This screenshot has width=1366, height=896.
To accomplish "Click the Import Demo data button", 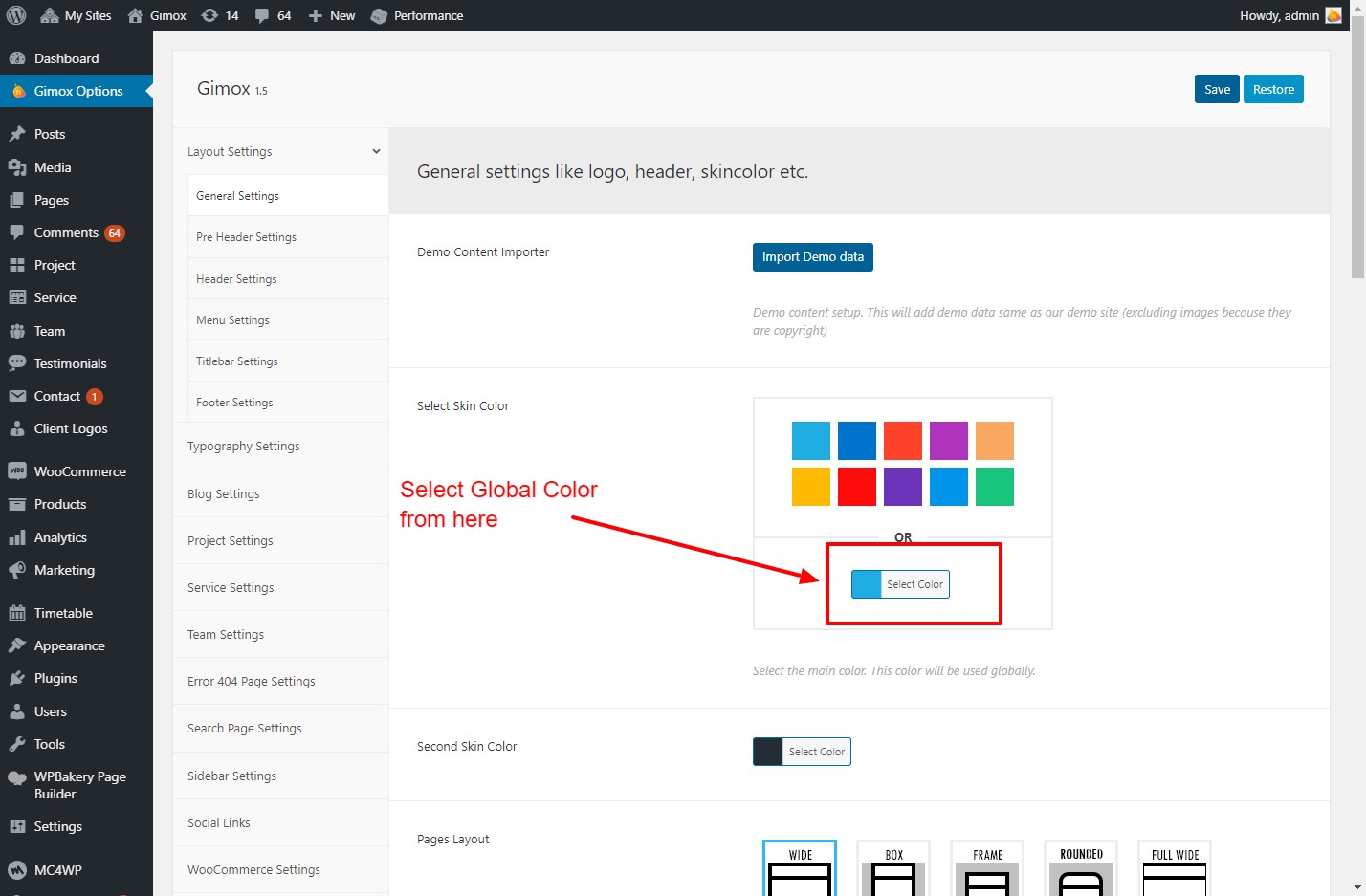I will pyautogui.click(x=812, y=257).
